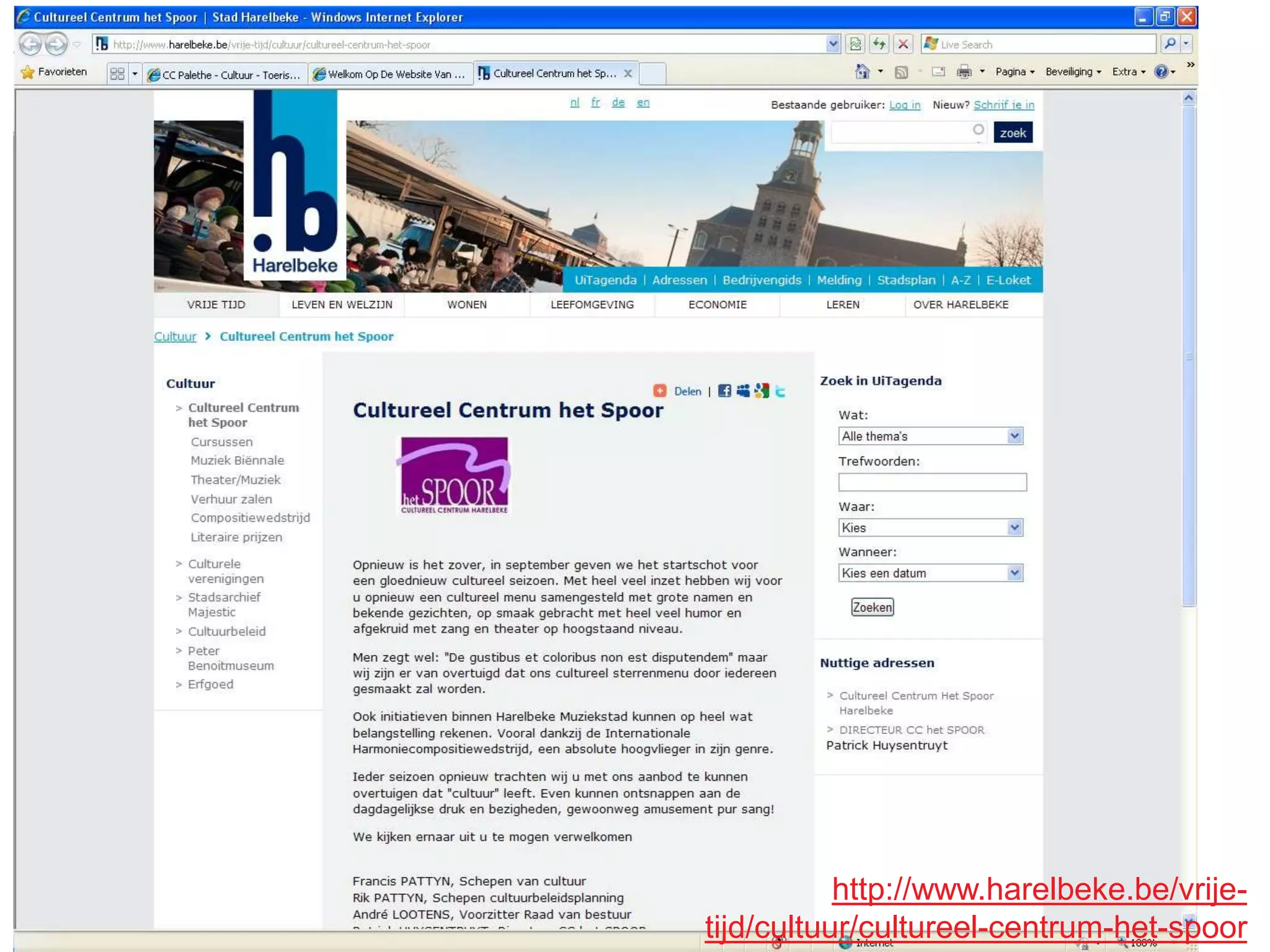
Task: Click the red Stop loading icon
Action: (x=903, y=44)
